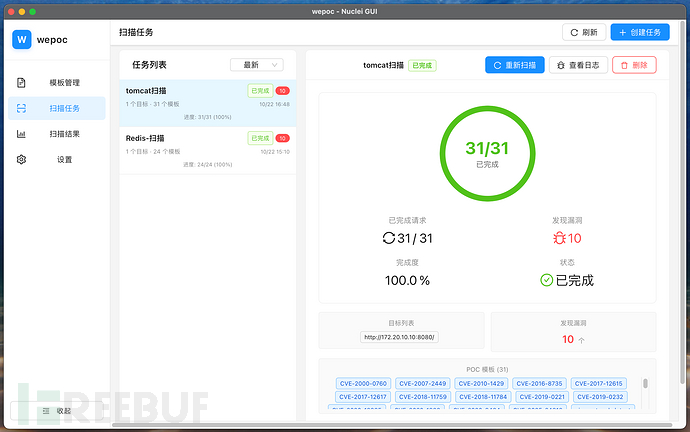Click the 创建任务 create task button
The height and width of the screenshot is (432, 690).
[x=639, y=32]
